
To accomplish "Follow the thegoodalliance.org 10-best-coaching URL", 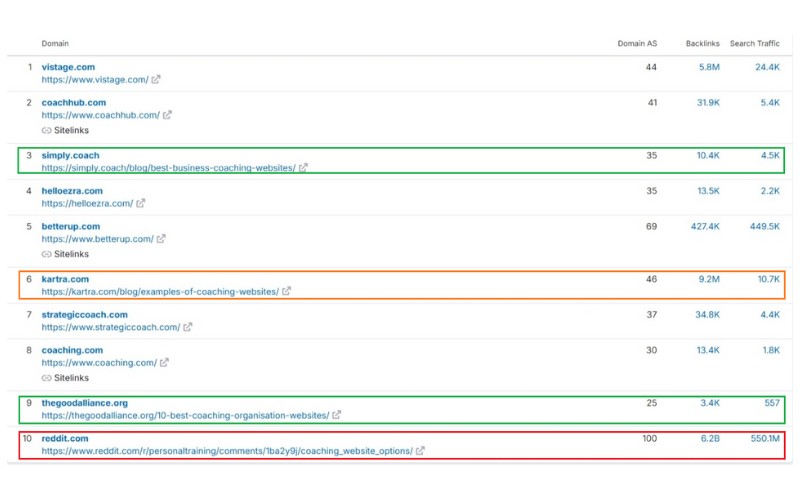I will pyautogui.click(x=185, y=416).
